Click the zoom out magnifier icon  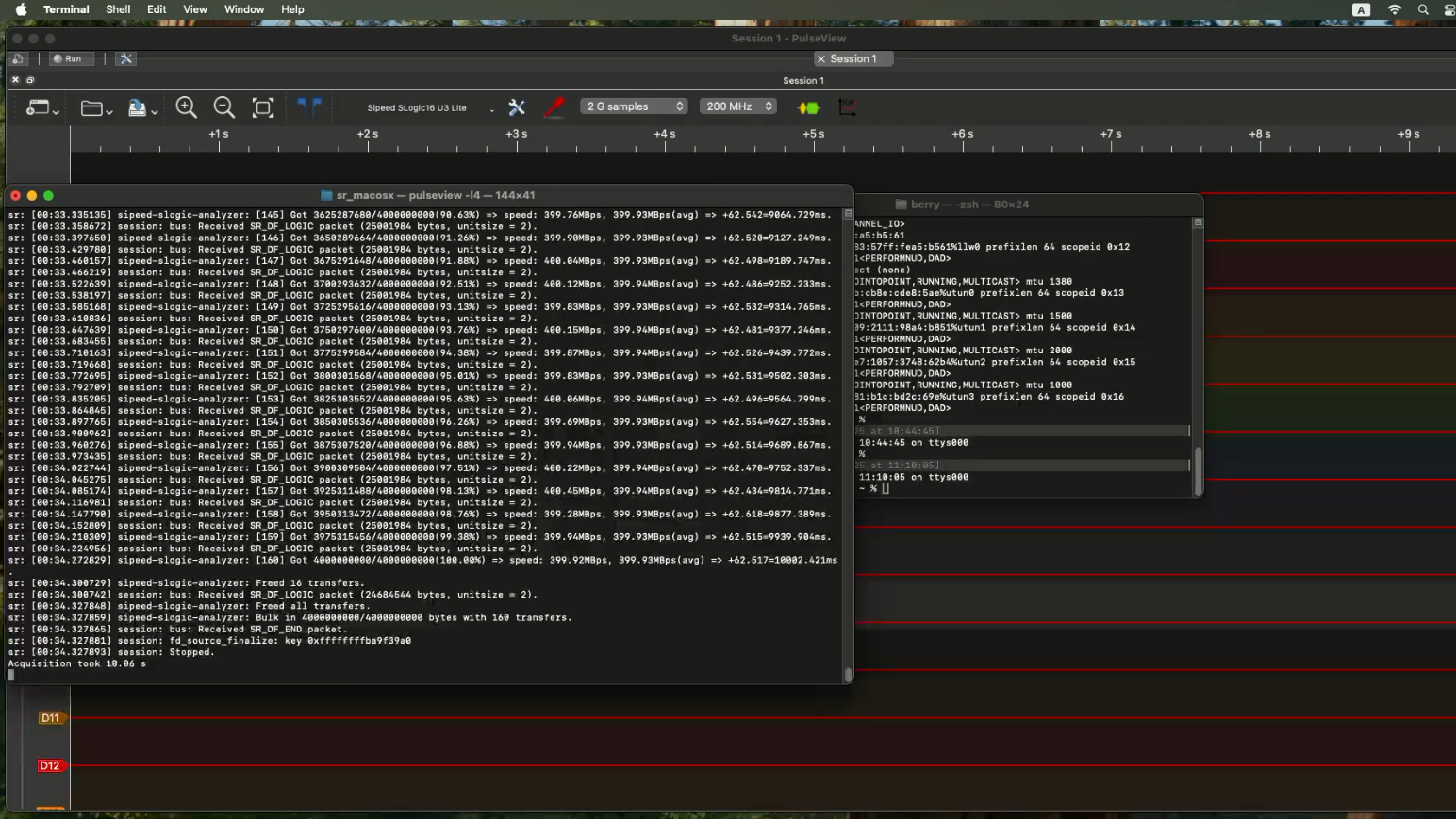click(224, 107)
